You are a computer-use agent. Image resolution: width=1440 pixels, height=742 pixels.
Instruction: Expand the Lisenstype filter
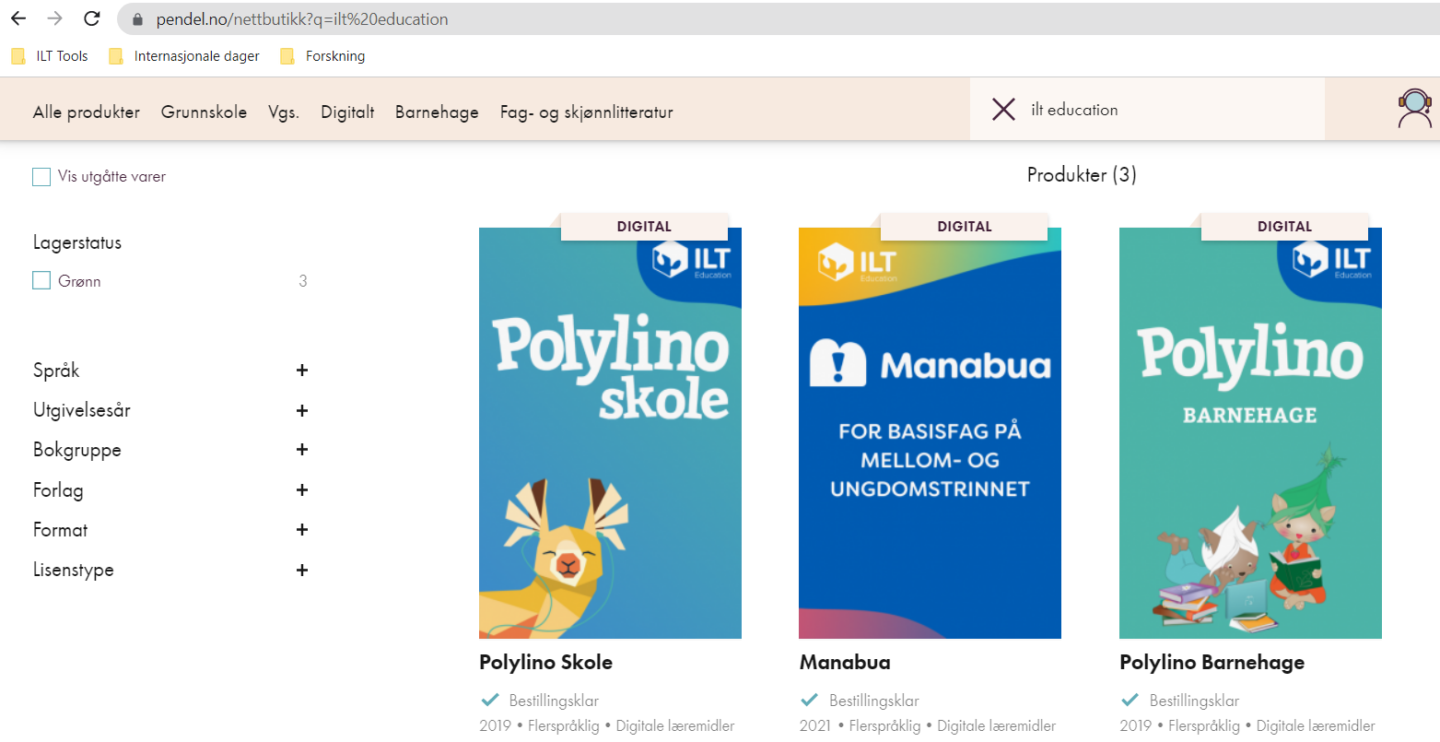(x=302, y=570)
